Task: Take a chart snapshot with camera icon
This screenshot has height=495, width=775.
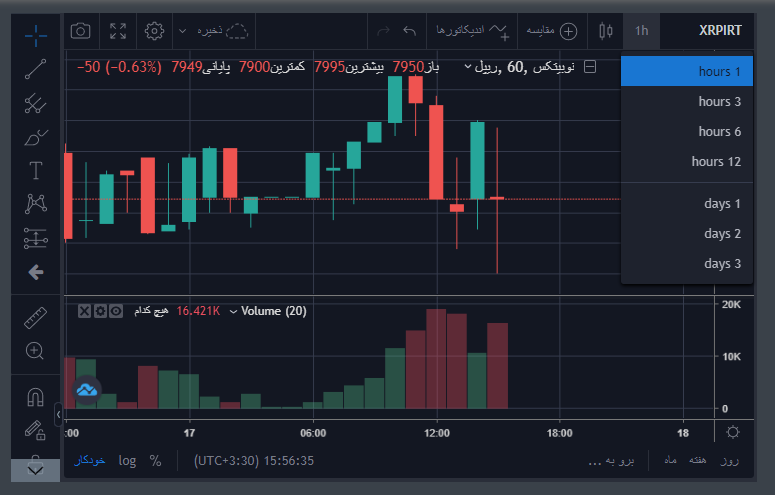Action: (x=81, y=30)
